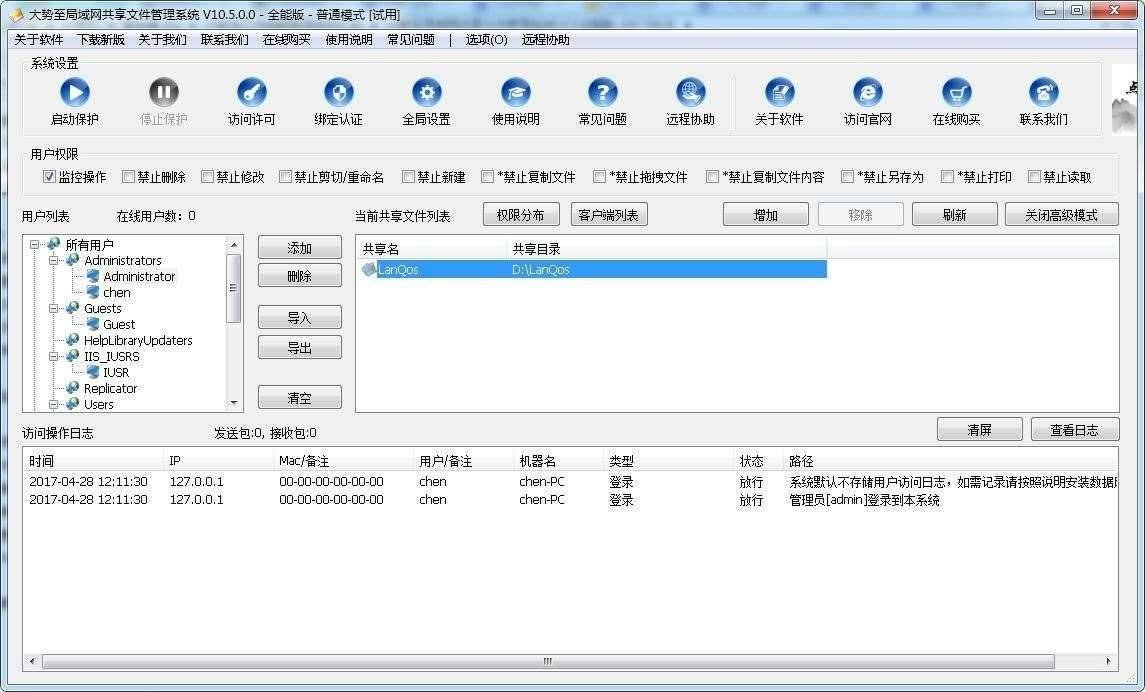Open 在线购买 menu item
Image resolution: width=1145 pixels, height=692 pixels.
[286, 39]
